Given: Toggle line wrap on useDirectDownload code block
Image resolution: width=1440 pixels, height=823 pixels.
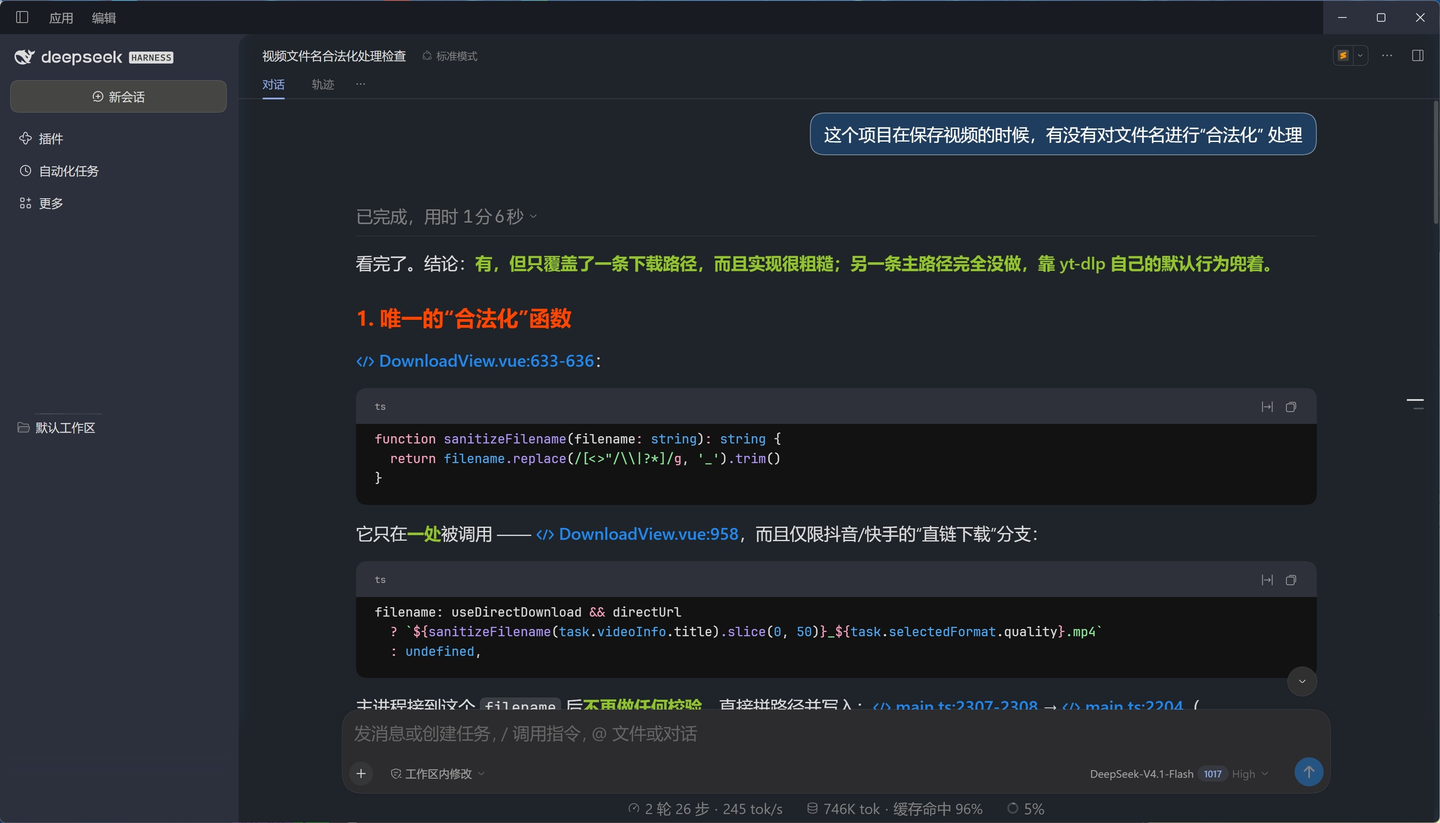Looking at the screenshot, I should click(1267, 580).
